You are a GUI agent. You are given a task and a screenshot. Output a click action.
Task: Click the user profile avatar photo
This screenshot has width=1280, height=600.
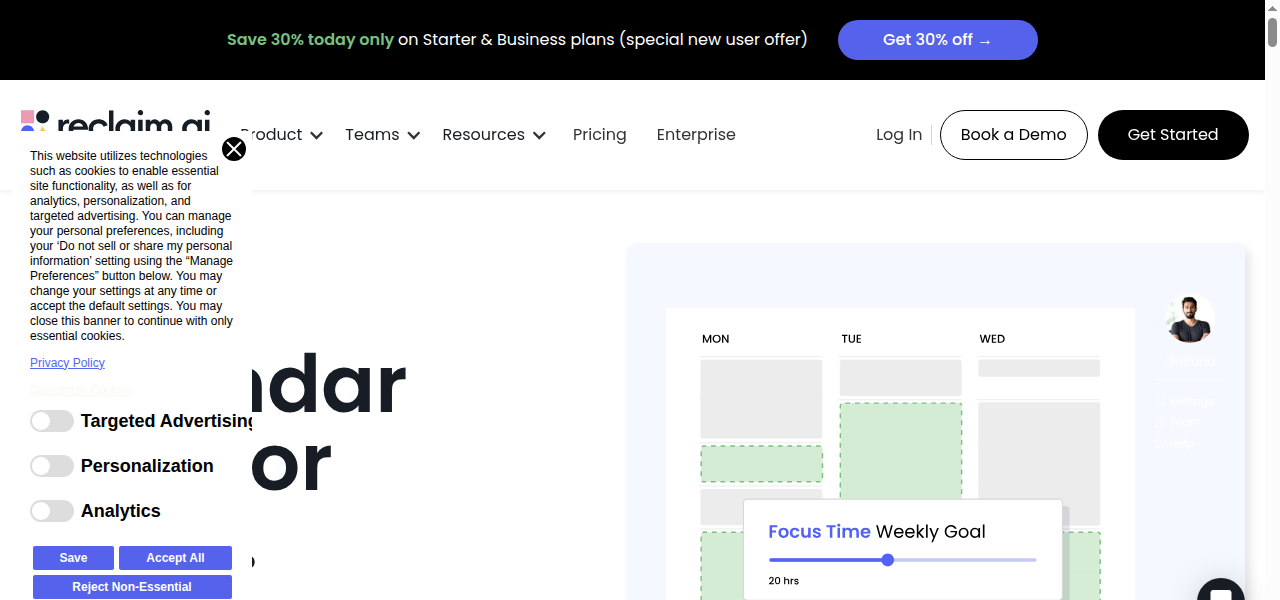1189,319
